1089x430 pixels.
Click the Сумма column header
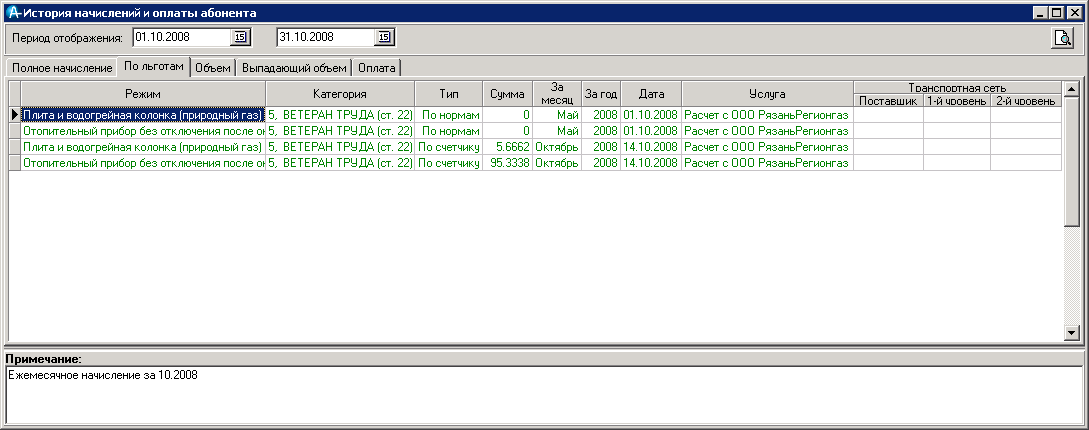(x=508, y=93)
